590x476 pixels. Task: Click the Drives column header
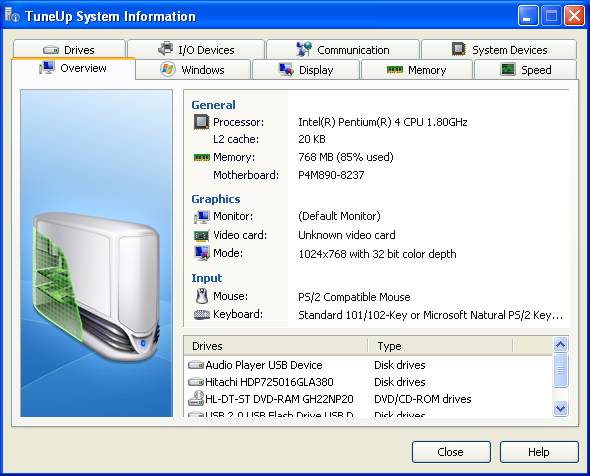coord(276,346)
